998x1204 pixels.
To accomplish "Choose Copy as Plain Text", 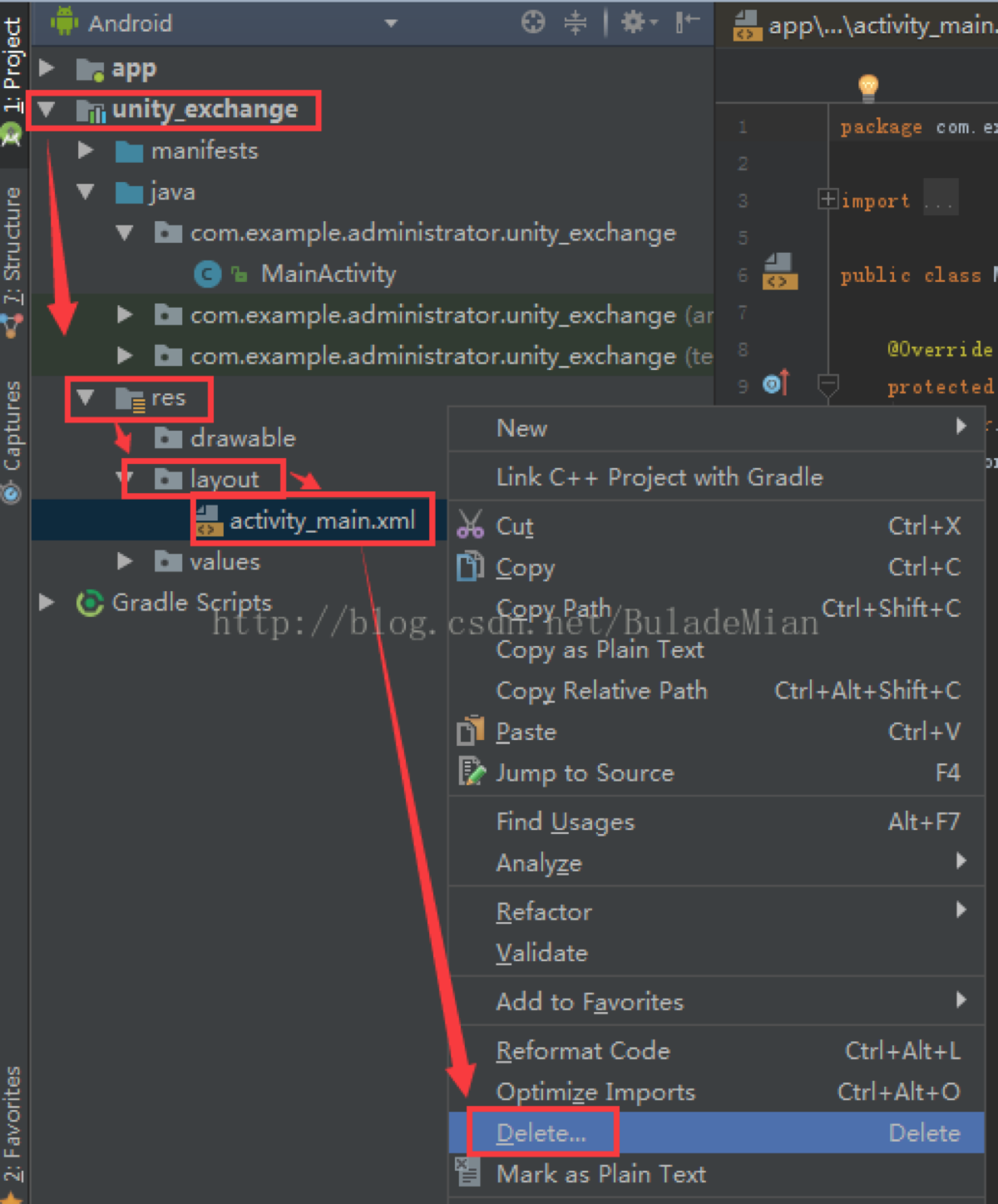I will pyautogui.click(x=716, y=649).
